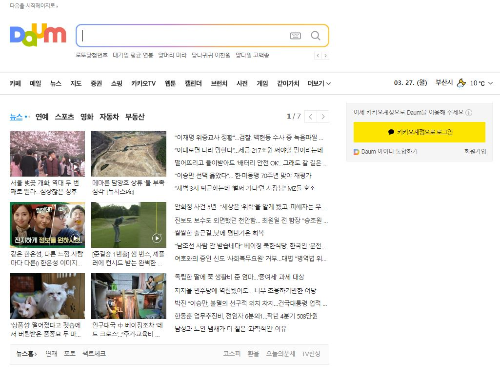Open 사전 from the service menu
Viewport: 500px width, 368px height.
[x=242, y=83]
